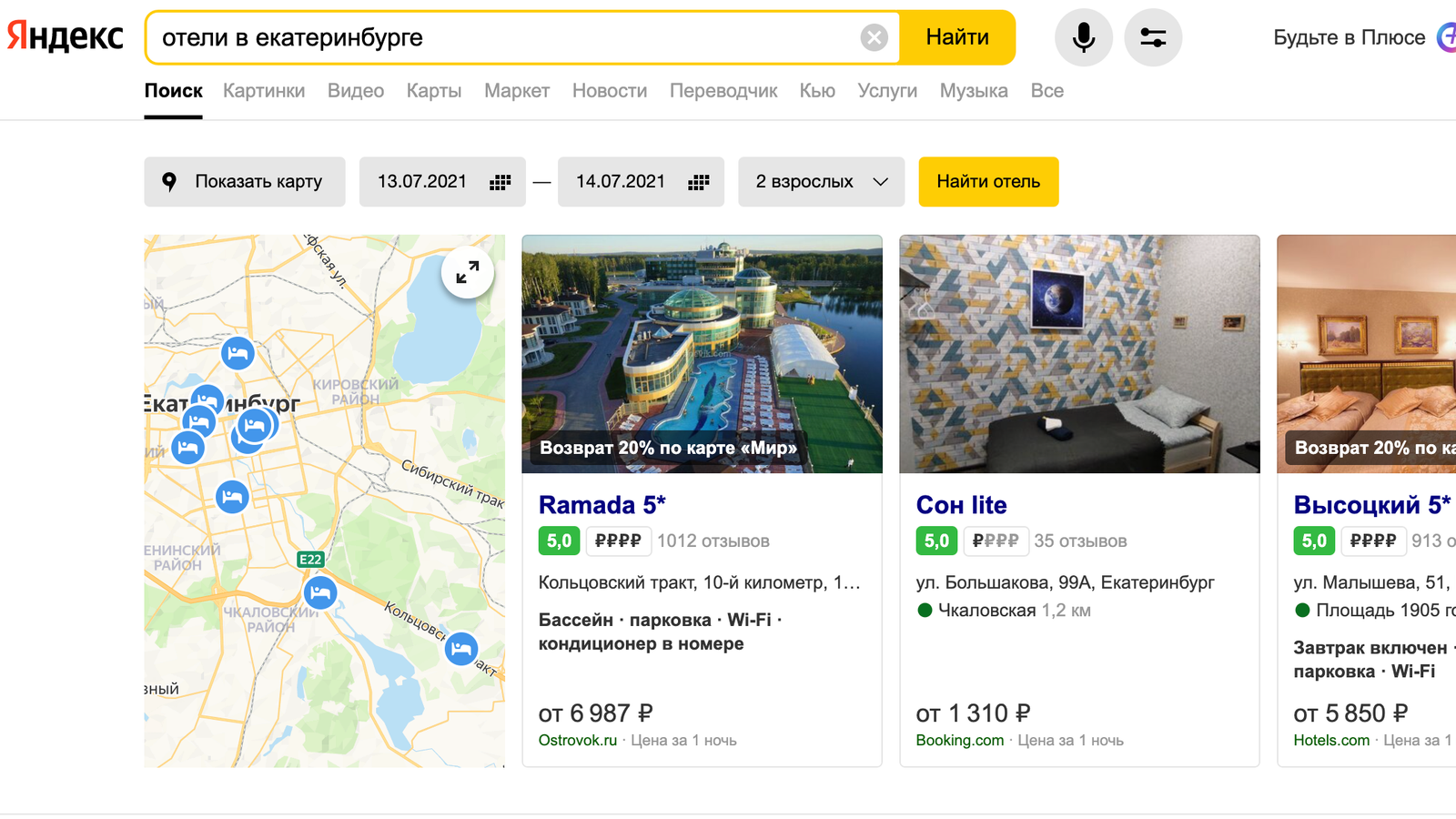The image size is (1456, 819).
Task: Follow the Booking.com link
Action: pyautogui.click(x=960, y=741)
